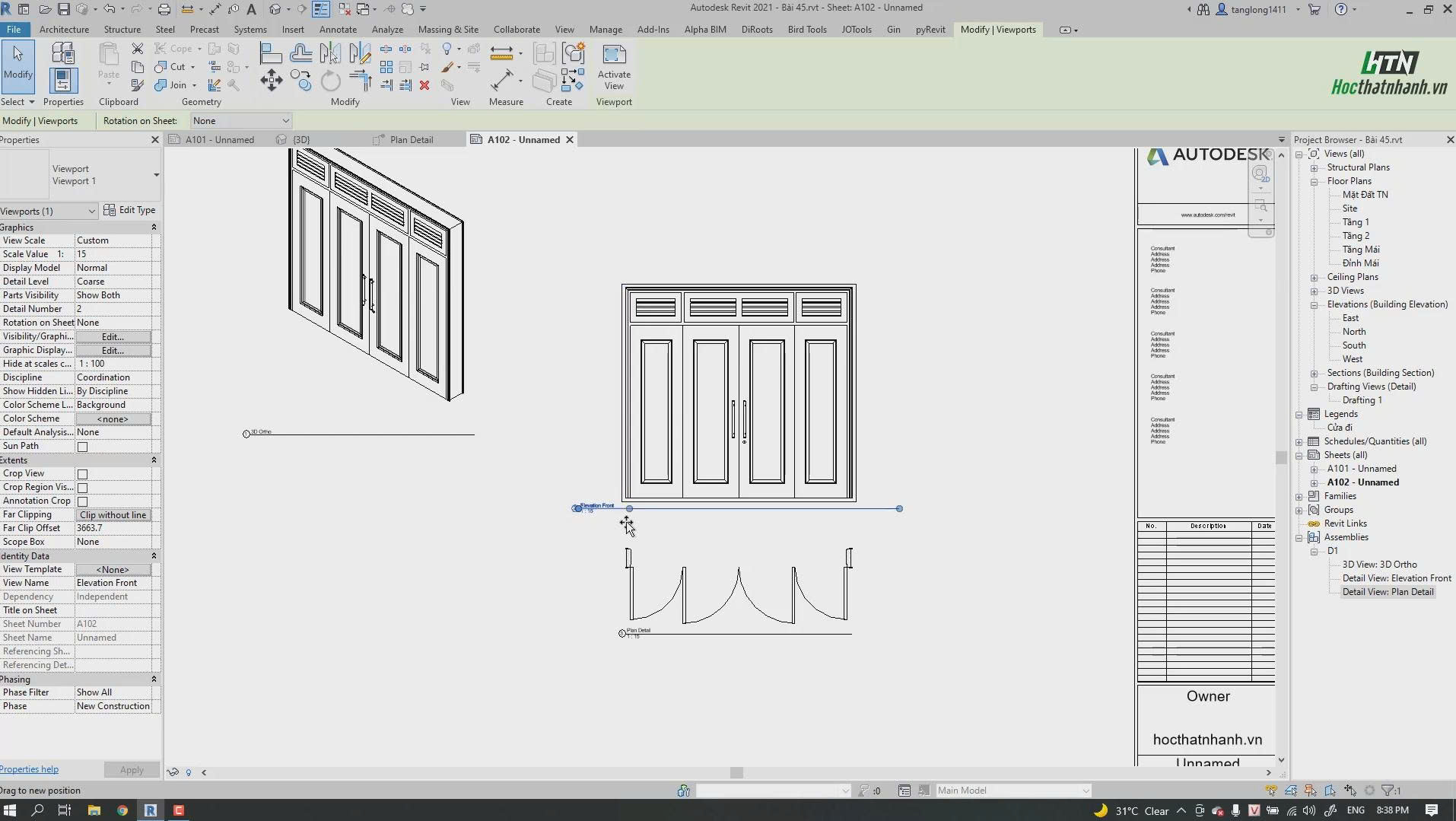
Task: Select the Move tool
Action: pyautogui.click(x=271, y=81)
